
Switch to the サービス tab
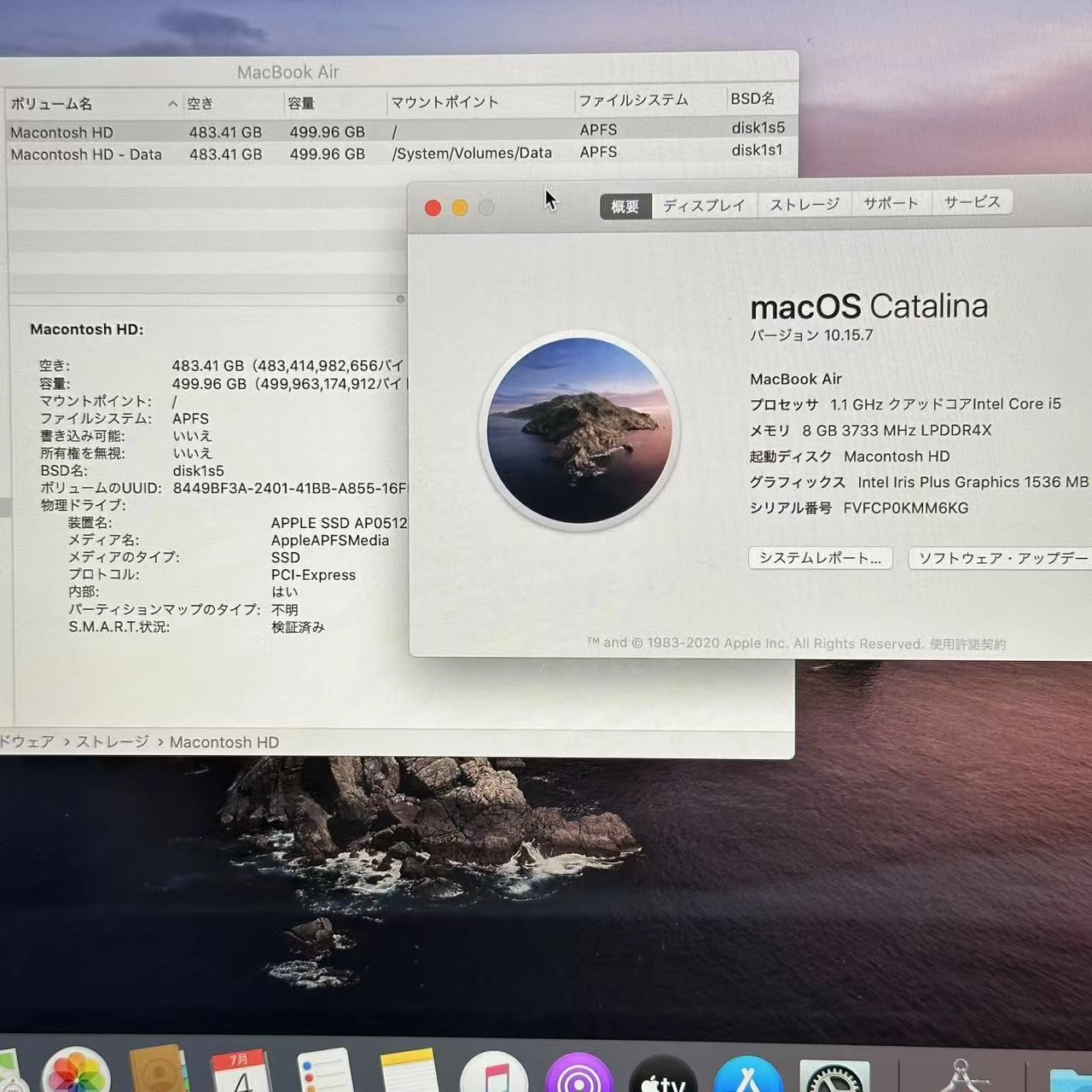click(972, 203)
